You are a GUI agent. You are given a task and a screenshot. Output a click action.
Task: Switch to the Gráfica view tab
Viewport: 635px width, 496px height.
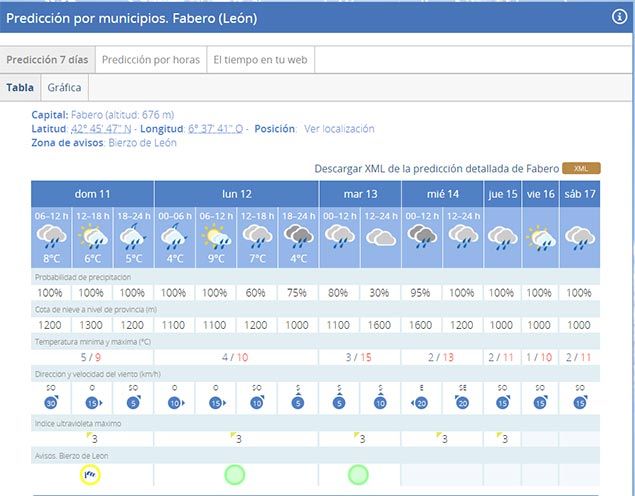click(64, 88)
